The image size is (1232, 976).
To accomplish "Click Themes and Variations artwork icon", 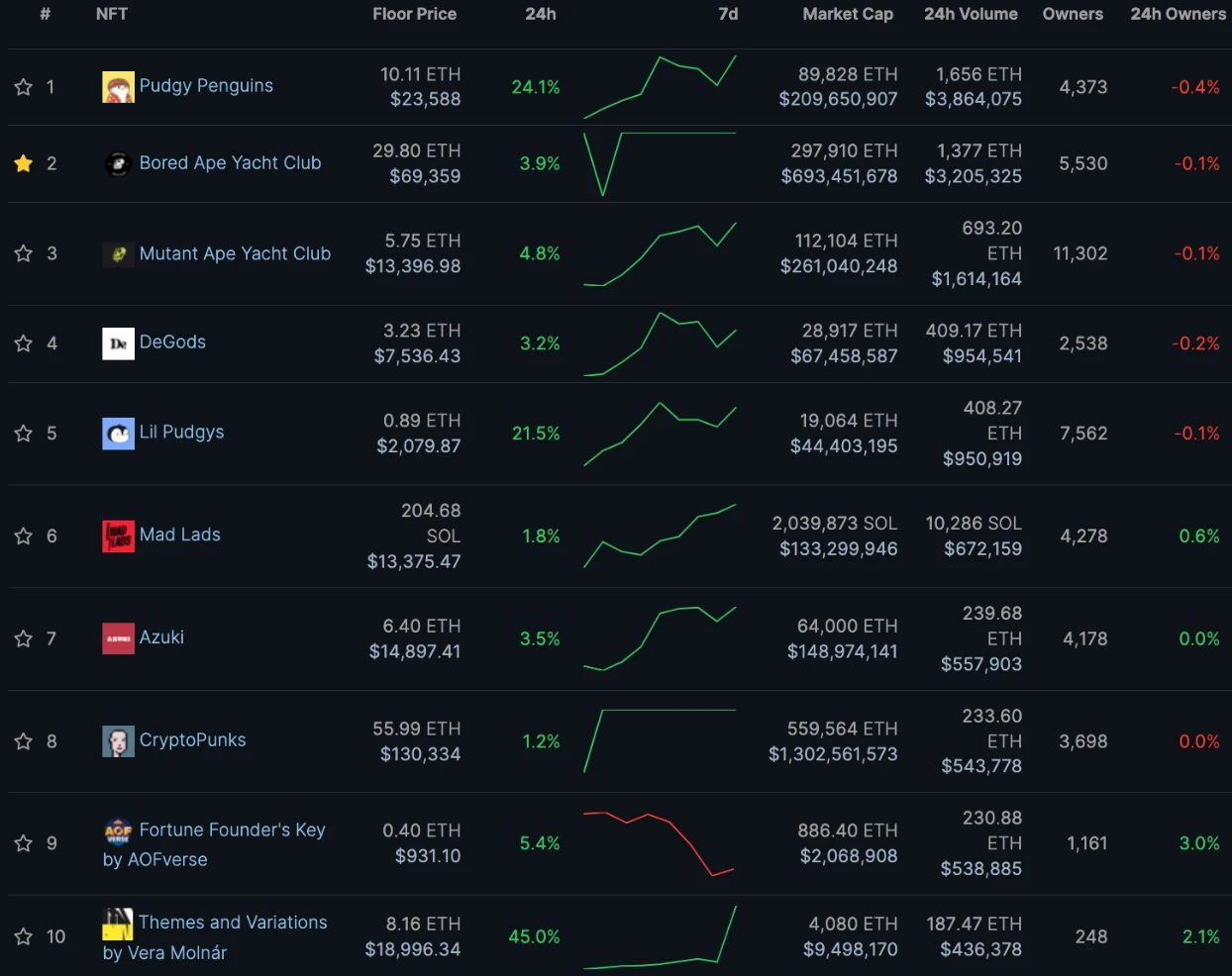I will (118, 924).
